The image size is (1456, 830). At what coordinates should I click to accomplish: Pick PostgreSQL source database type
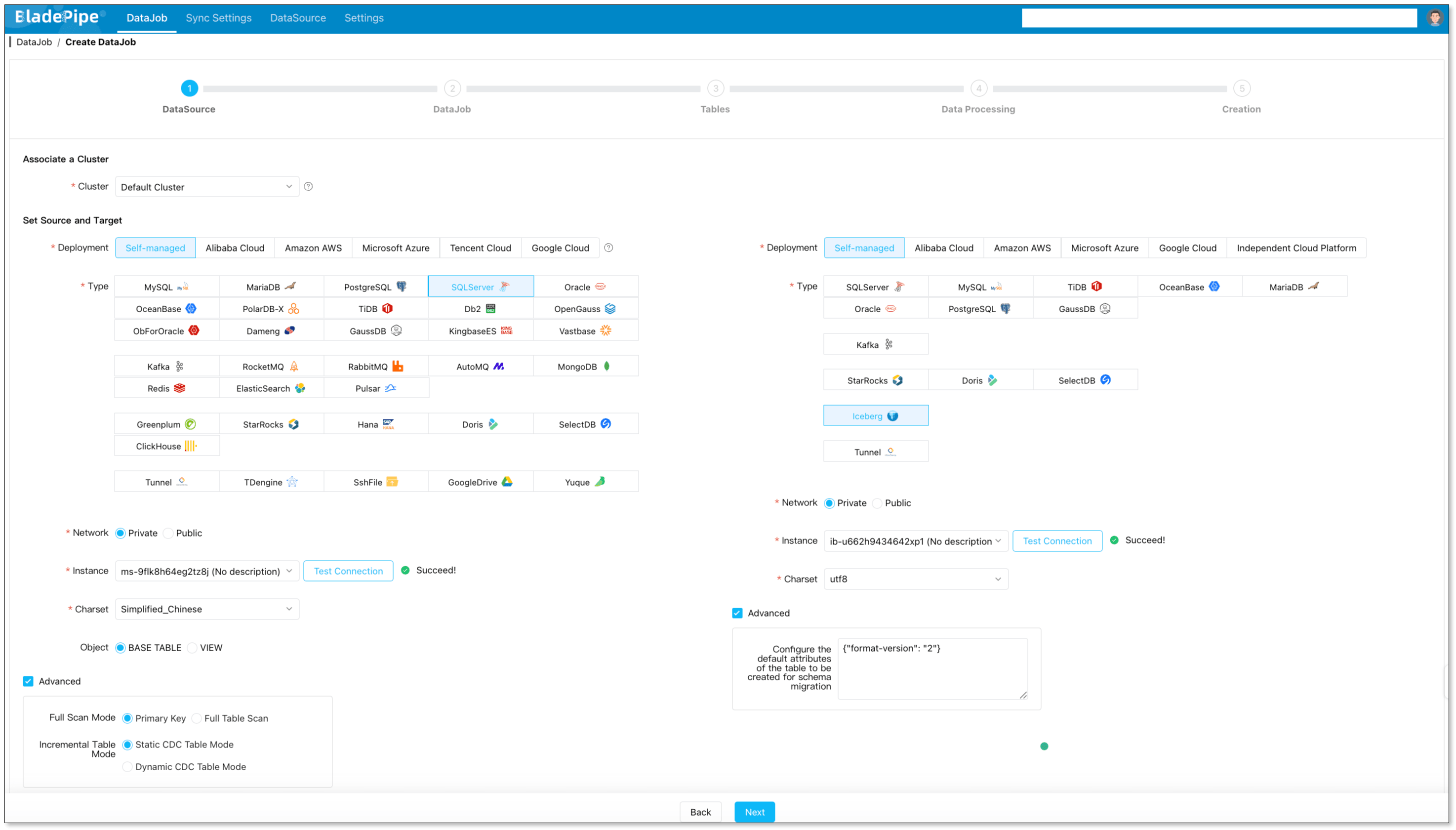click(x=375, y=287)
